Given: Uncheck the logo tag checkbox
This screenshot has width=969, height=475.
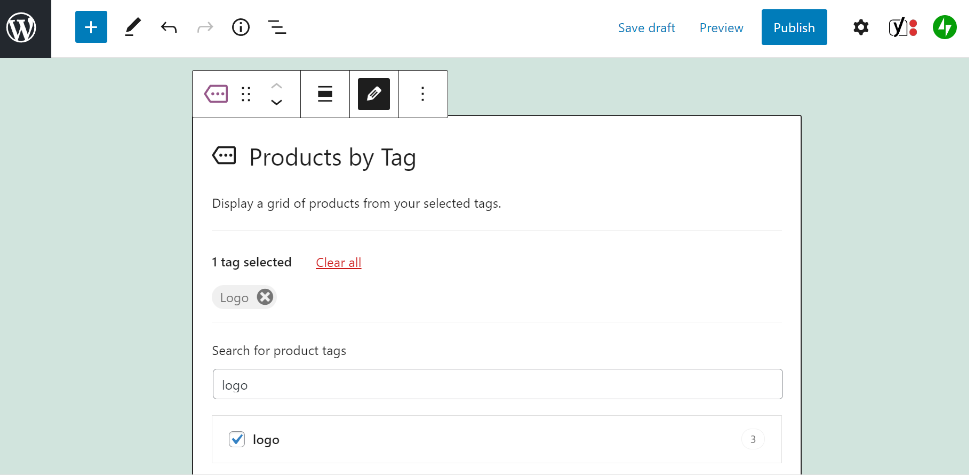Looking at the screenshot, I should (x=237, y=439).
